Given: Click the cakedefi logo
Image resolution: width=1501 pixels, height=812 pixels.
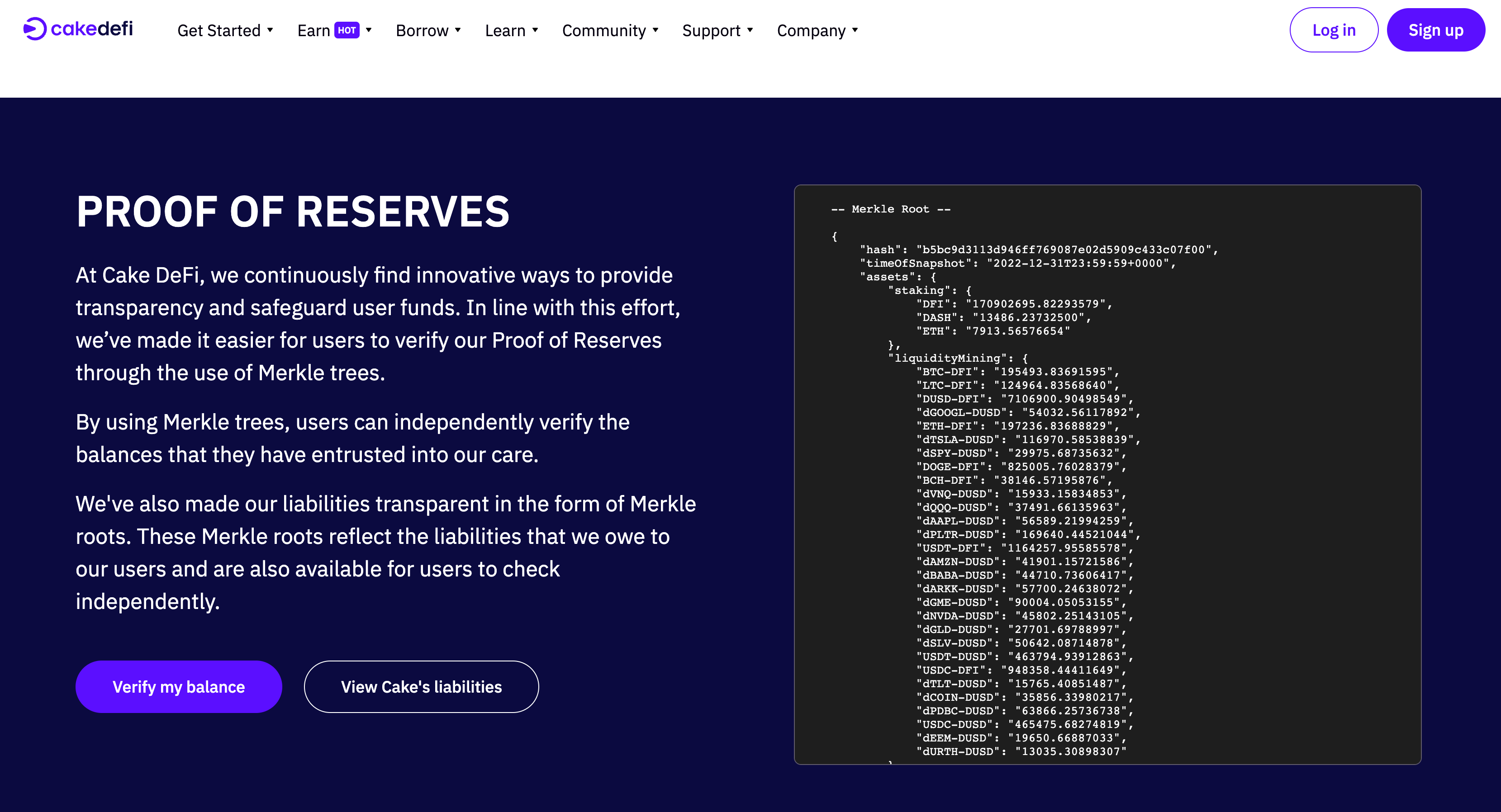Looking at the screenshot, I should 78,28.
